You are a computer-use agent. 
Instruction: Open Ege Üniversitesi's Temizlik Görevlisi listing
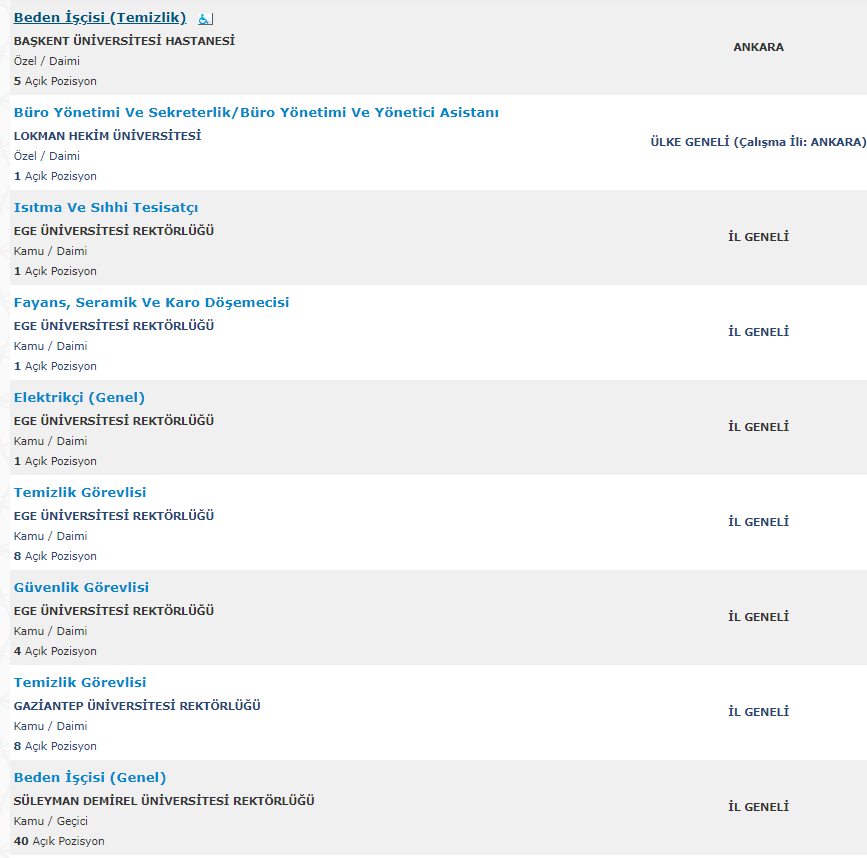(x=80, y=493)
